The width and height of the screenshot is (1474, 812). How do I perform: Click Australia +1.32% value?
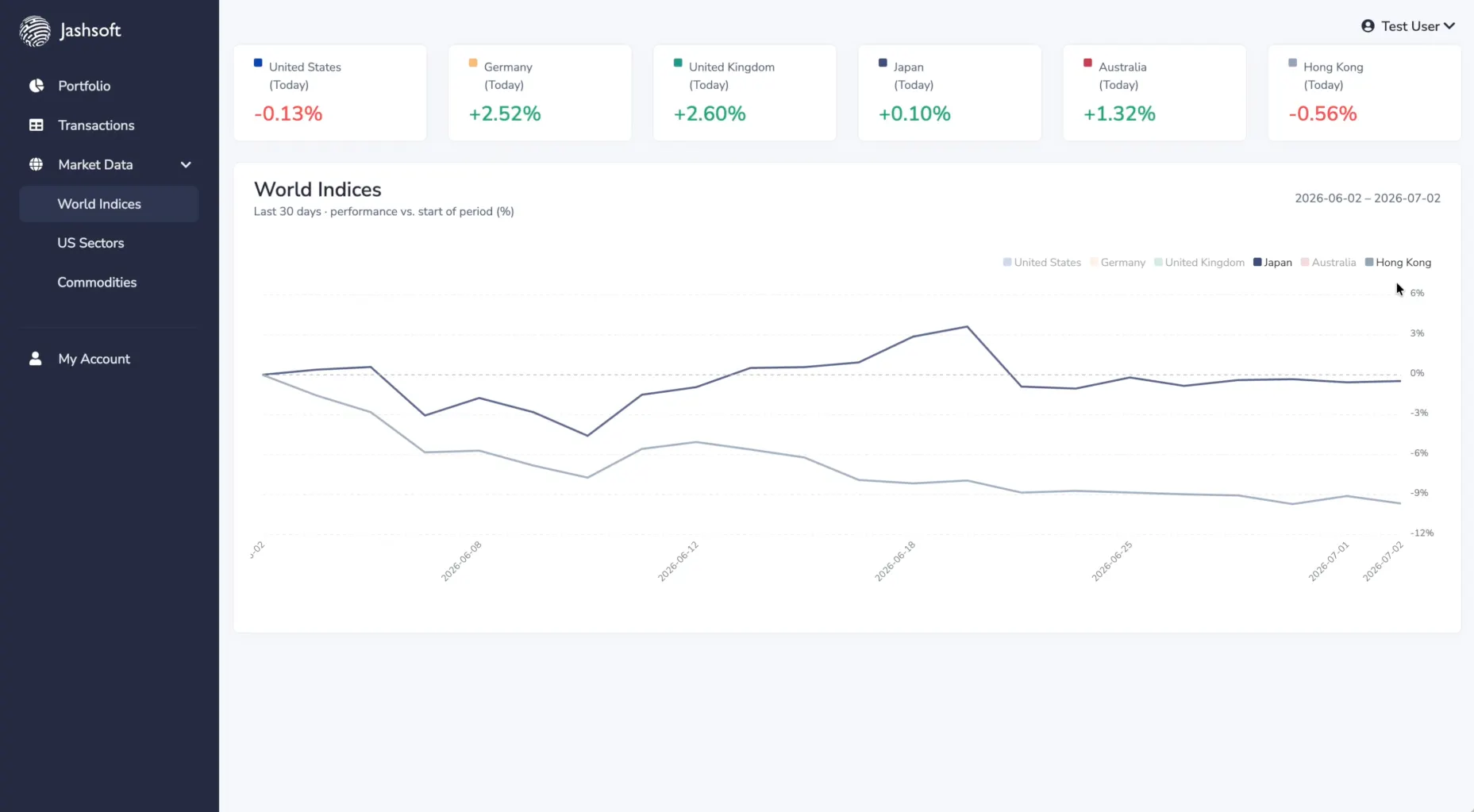coord(1119,114)
